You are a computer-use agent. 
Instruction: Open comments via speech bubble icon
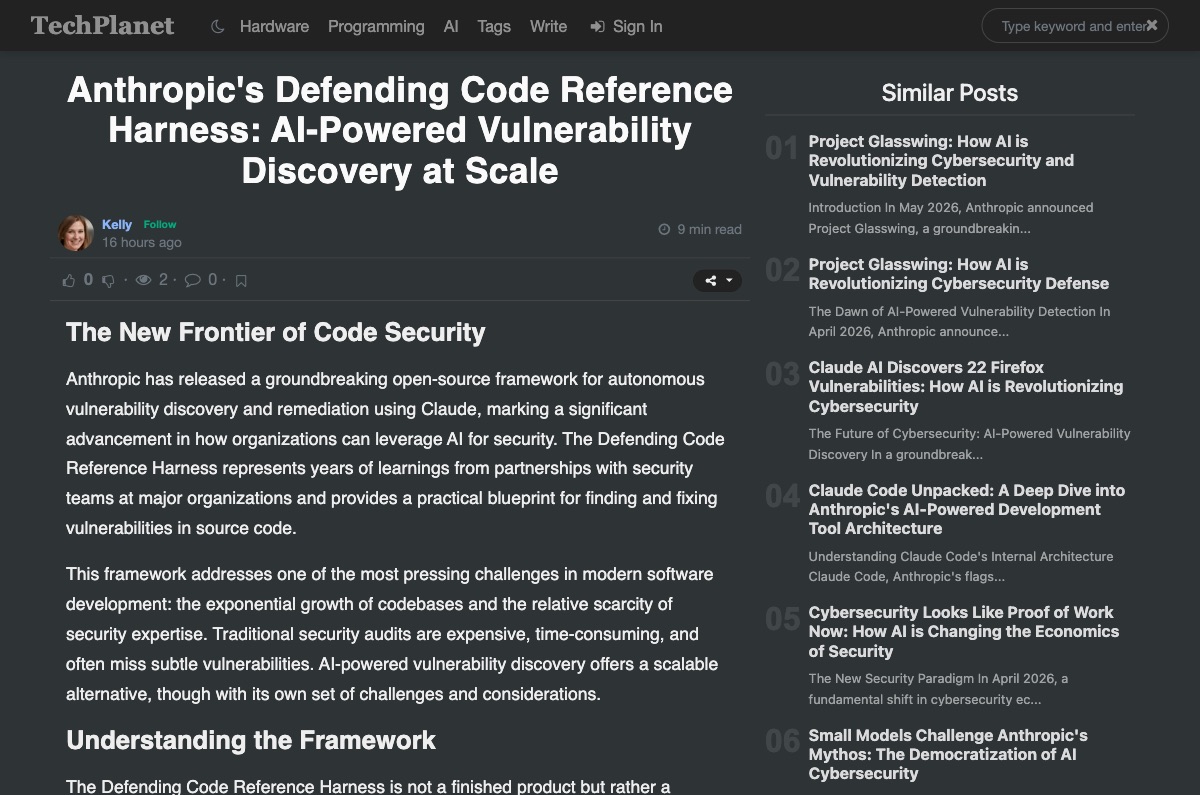coord(193,281)
